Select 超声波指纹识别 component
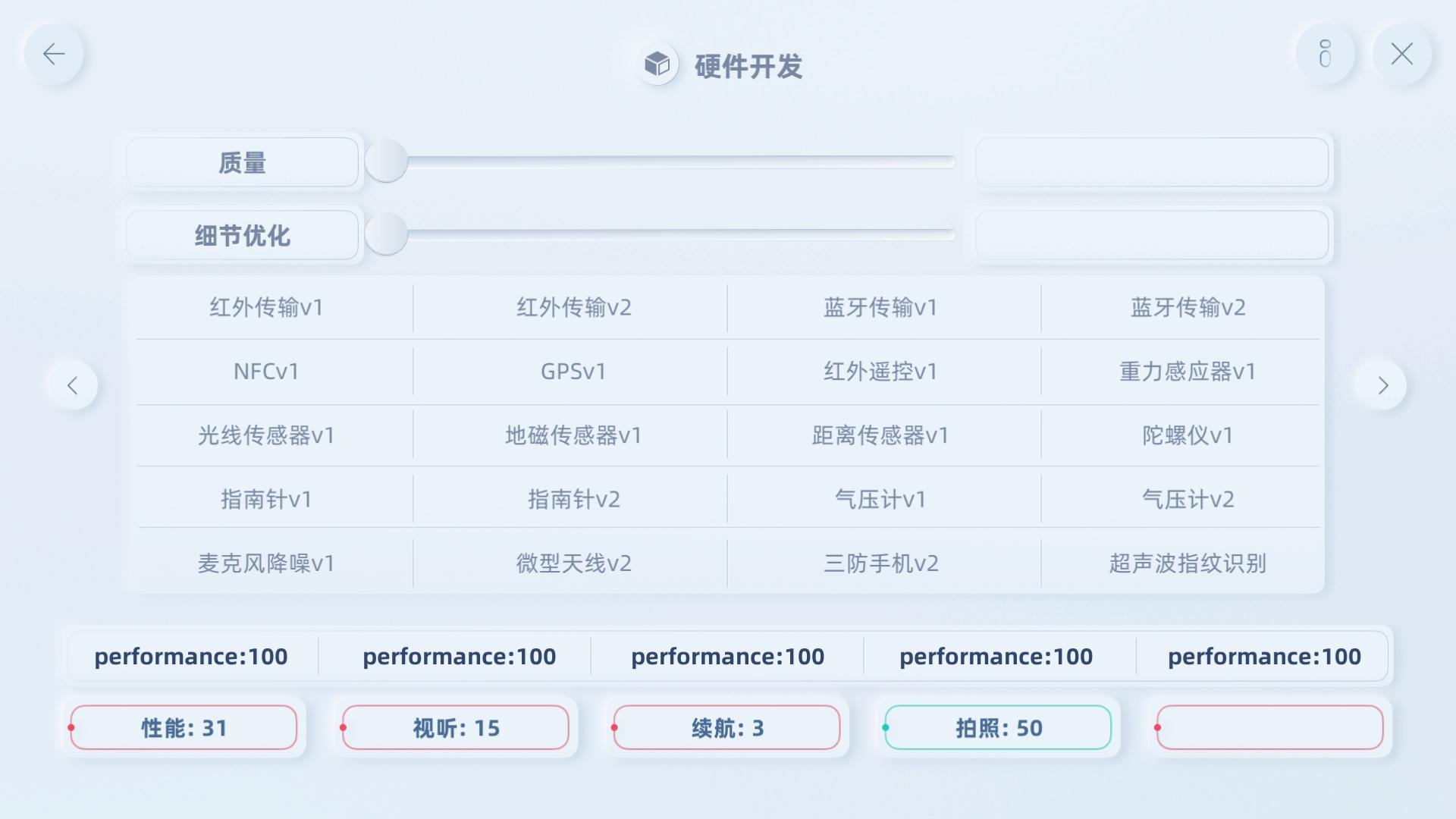 (1188, 563)
